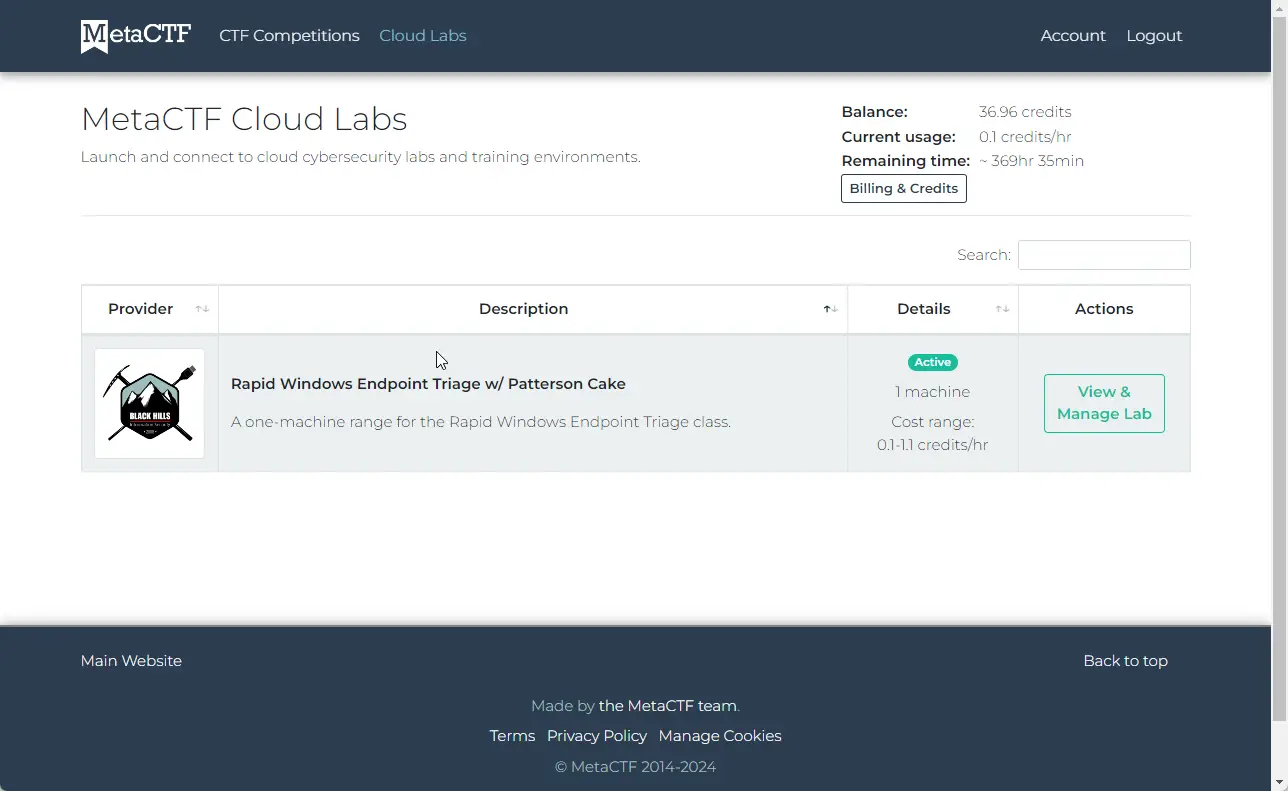1288x791 pixels.
Task: Click the Actions column header
Action: coord(1104,309)
